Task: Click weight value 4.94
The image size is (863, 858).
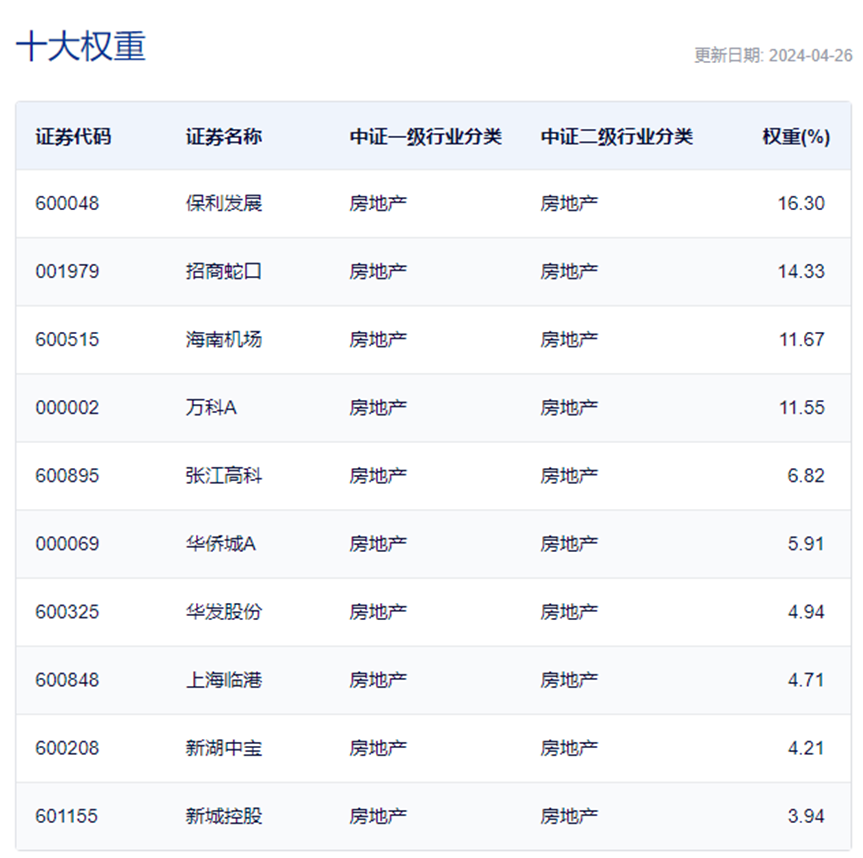Action: pyautogui.click(x=806, y=612)
